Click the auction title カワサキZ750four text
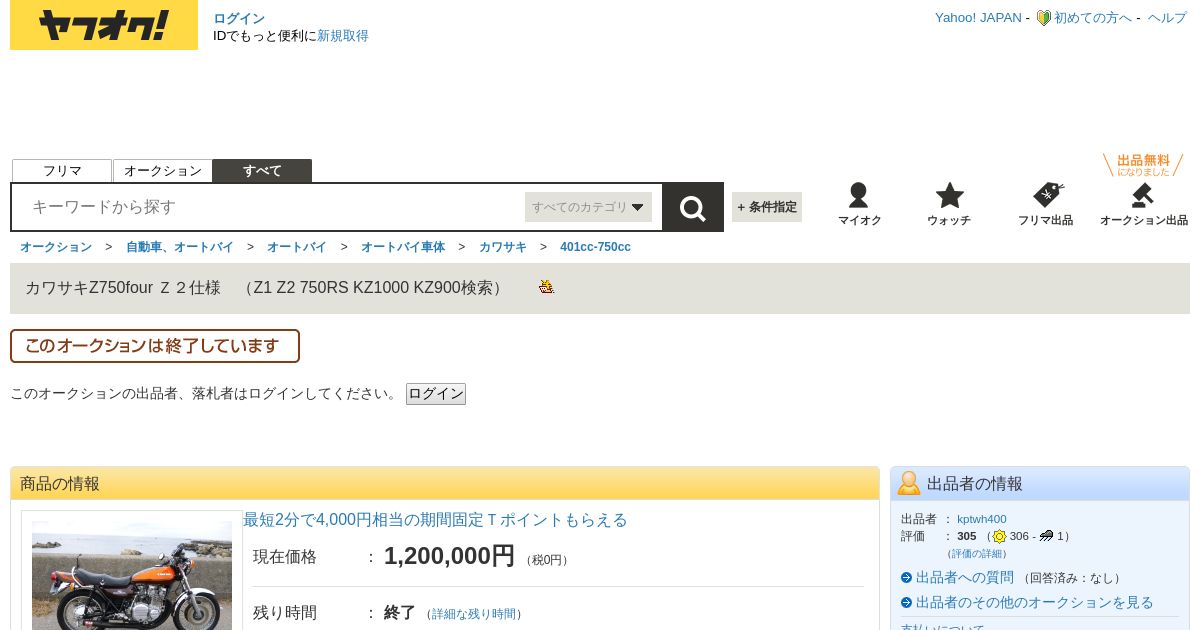The height and width of the screenshot is (630, 1200). point(265,288)
